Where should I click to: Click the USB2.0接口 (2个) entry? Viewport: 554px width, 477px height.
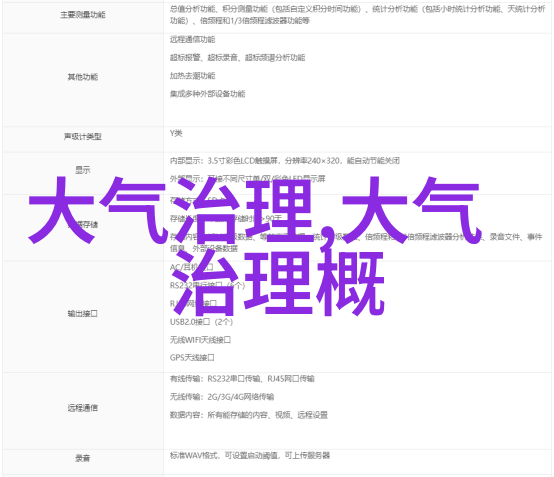(201, 322)
